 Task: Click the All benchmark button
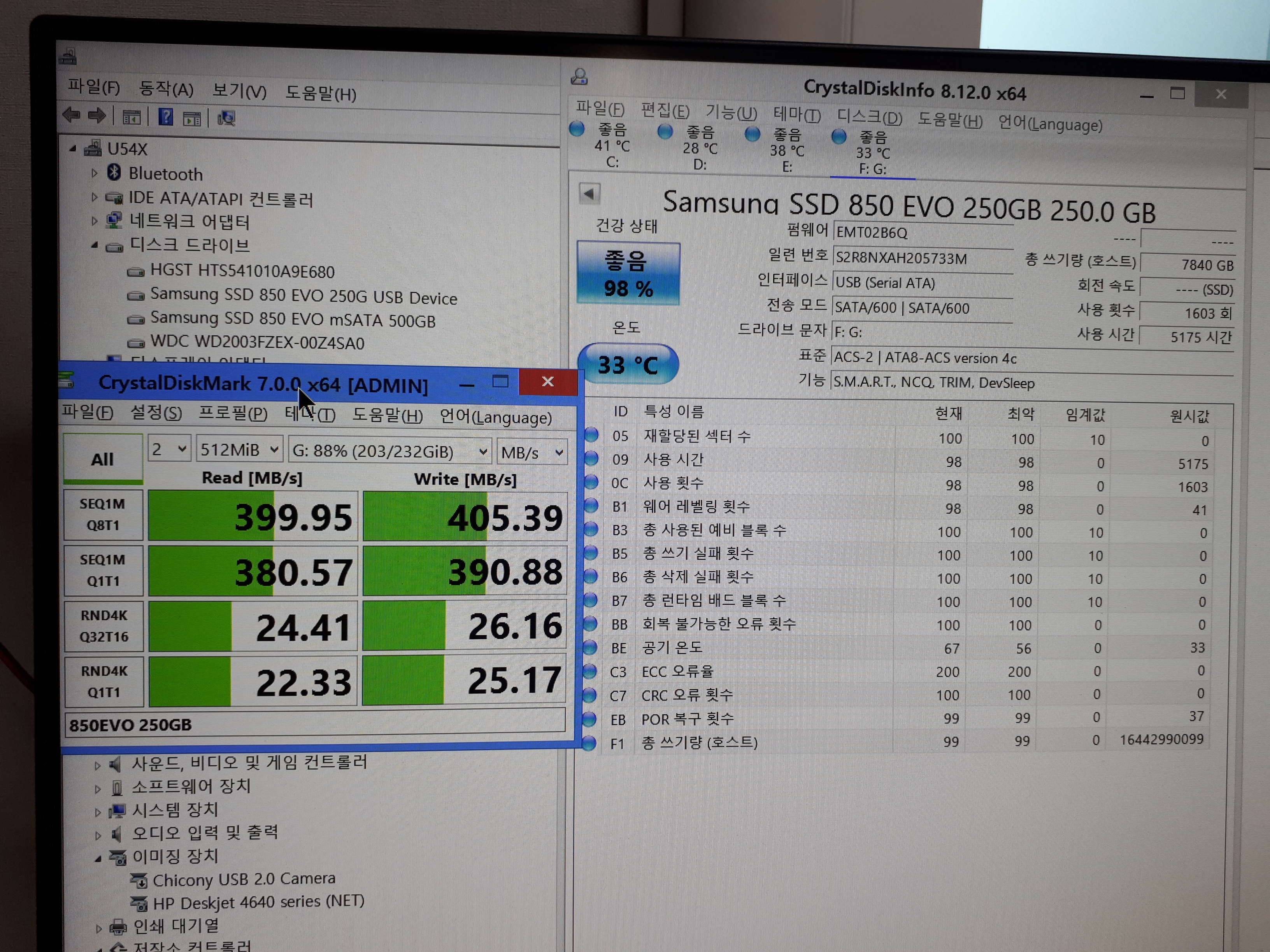[103, 458]
